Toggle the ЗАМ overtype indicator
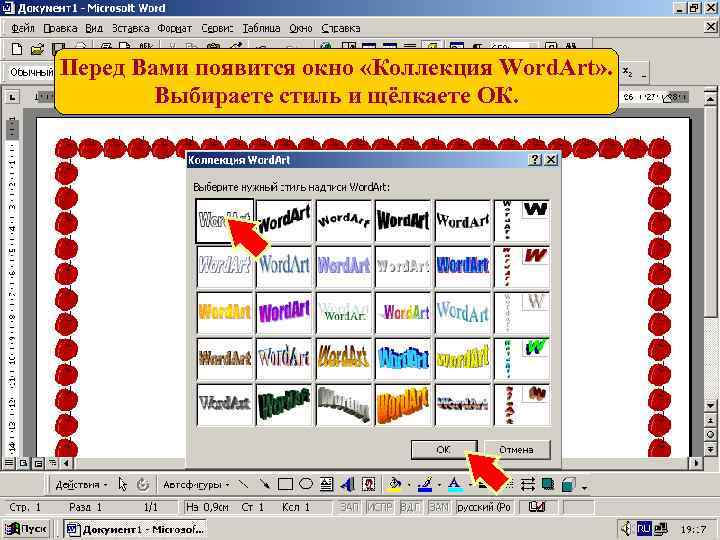The image size is (720, 540). [x=439, y=507]
